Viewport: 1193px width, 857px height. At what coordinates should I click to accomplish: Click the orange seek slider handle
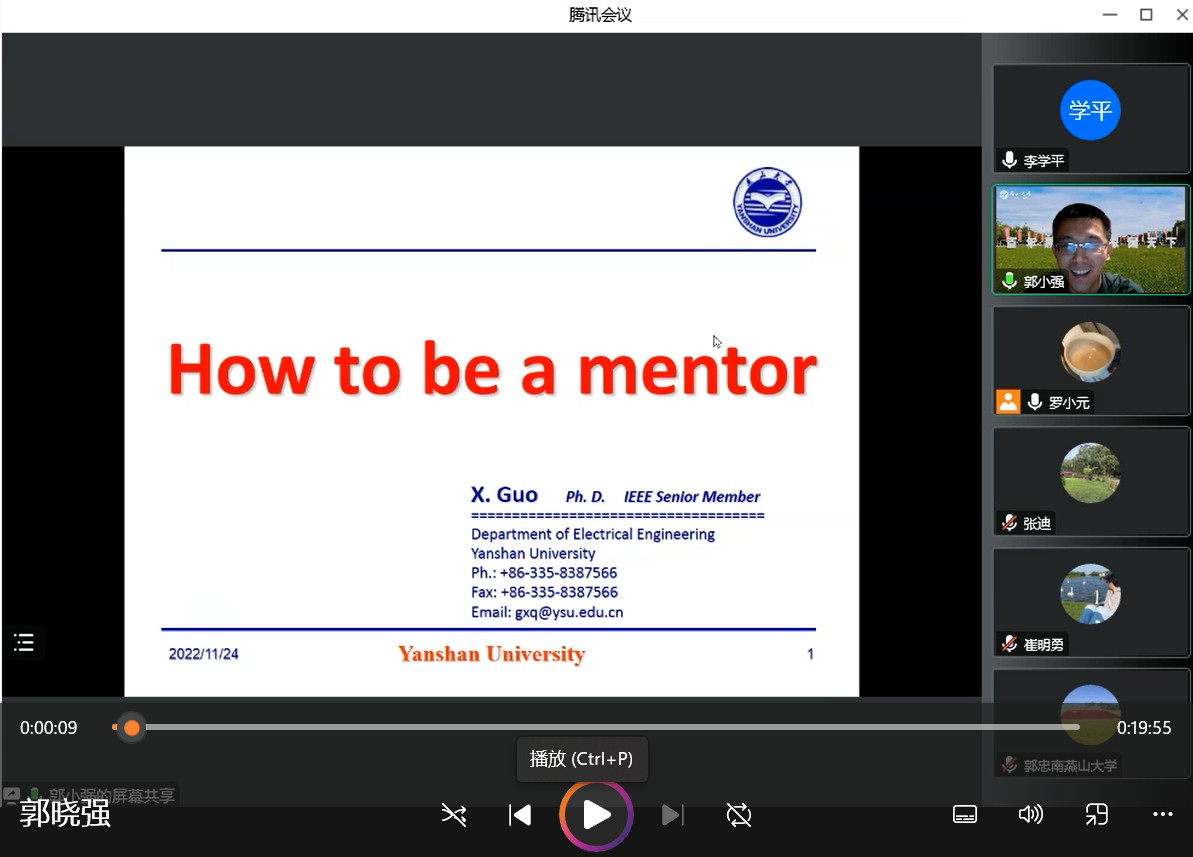(131, 728)
